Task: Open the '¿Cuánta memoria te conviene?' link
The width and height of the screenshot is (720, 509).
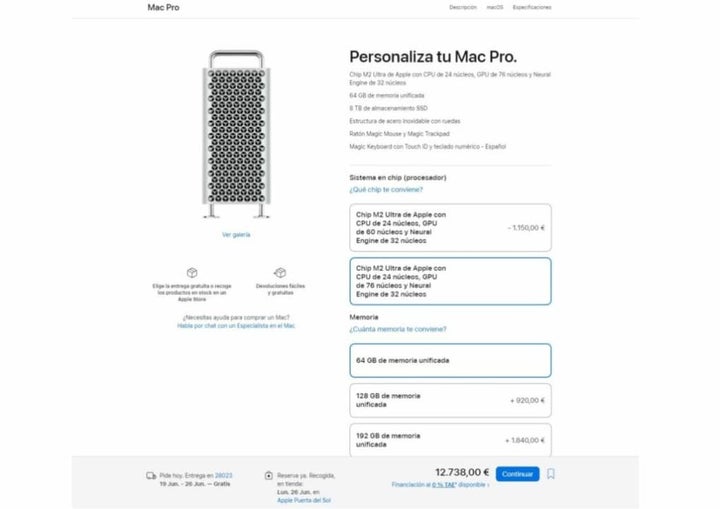Action: 395,329
